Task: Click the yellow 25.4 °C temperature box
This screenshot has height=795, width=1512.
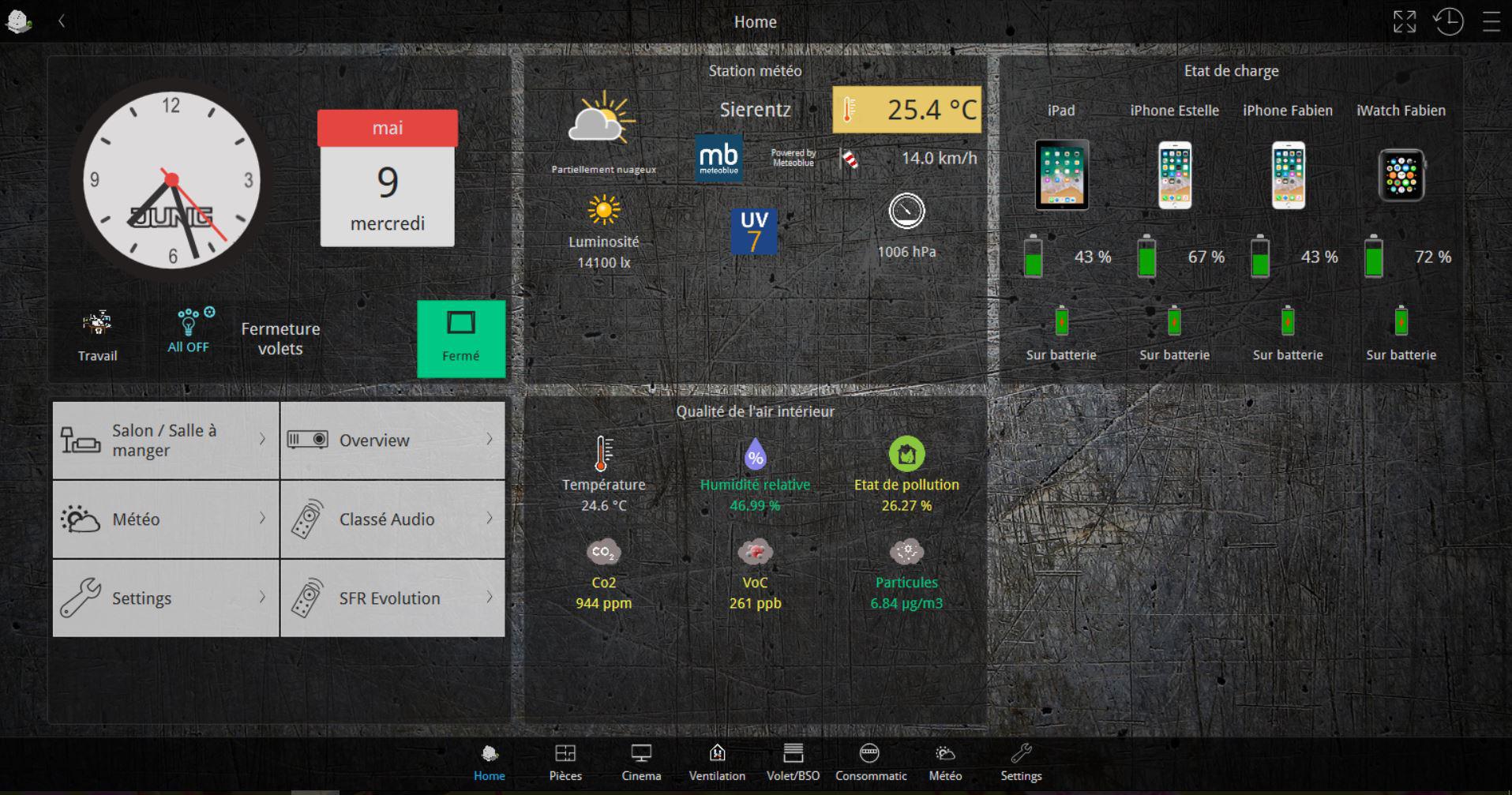Action: [906, 110]
